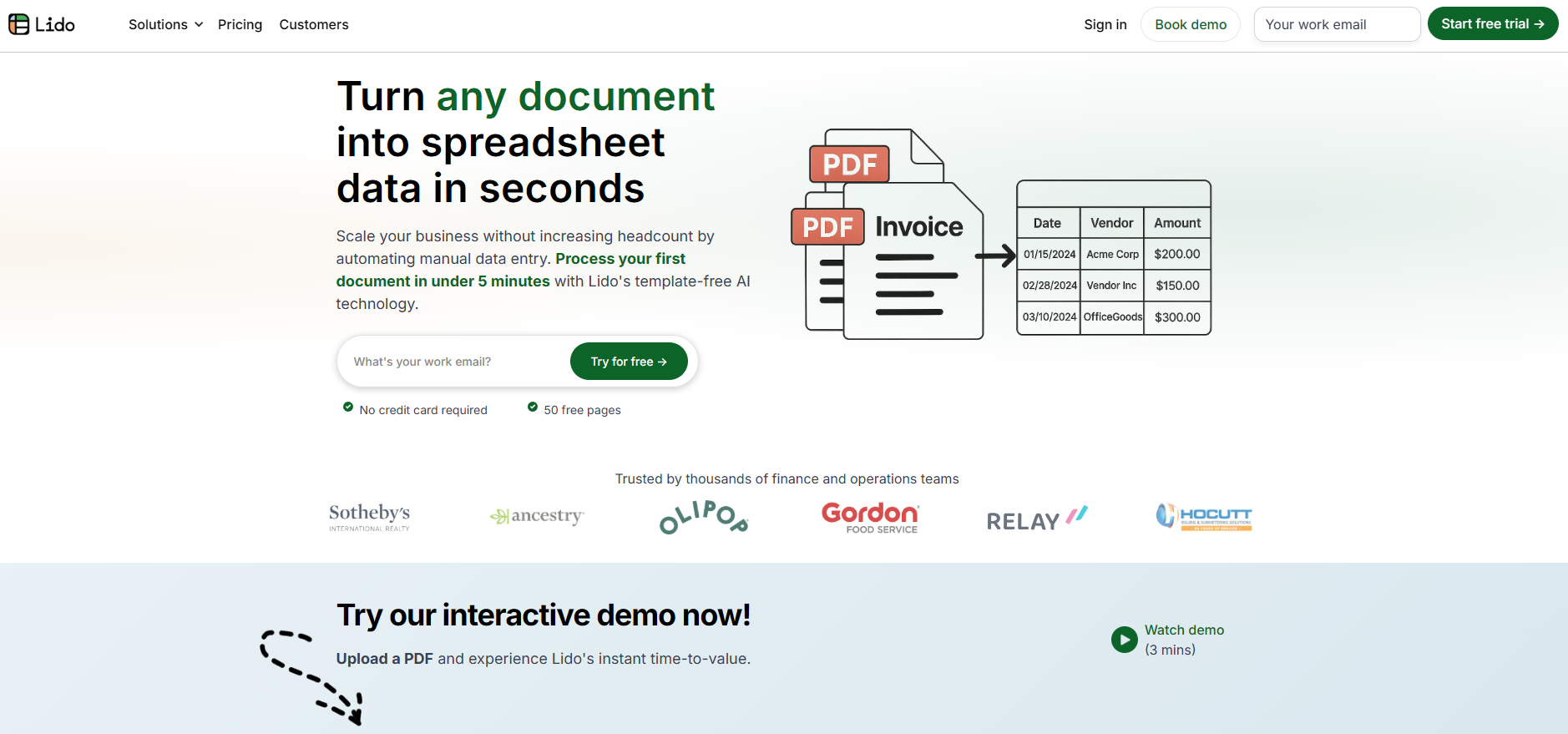This screenshot has height=734, width=1568.
Task: Click the play icon for Watch demo
Action: click(x=1125, y=640)
